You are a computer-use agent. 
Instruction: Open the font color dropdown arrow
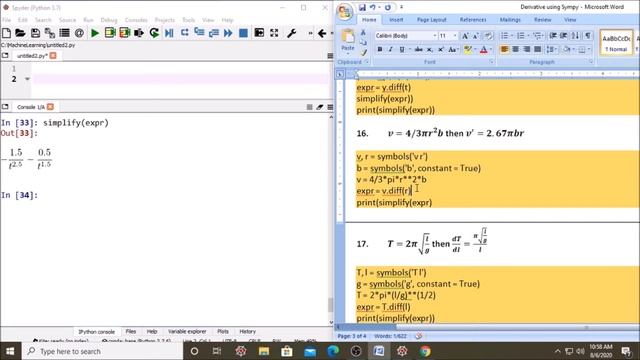tap(491, 49)
